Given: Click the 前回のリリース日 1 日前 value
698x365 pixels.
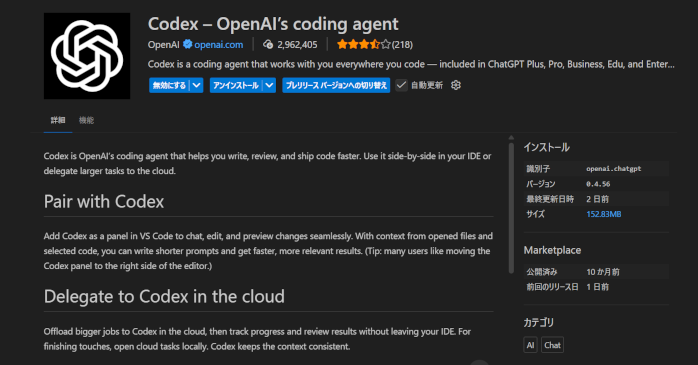Looking at the screenshot, I should (597, 287).
